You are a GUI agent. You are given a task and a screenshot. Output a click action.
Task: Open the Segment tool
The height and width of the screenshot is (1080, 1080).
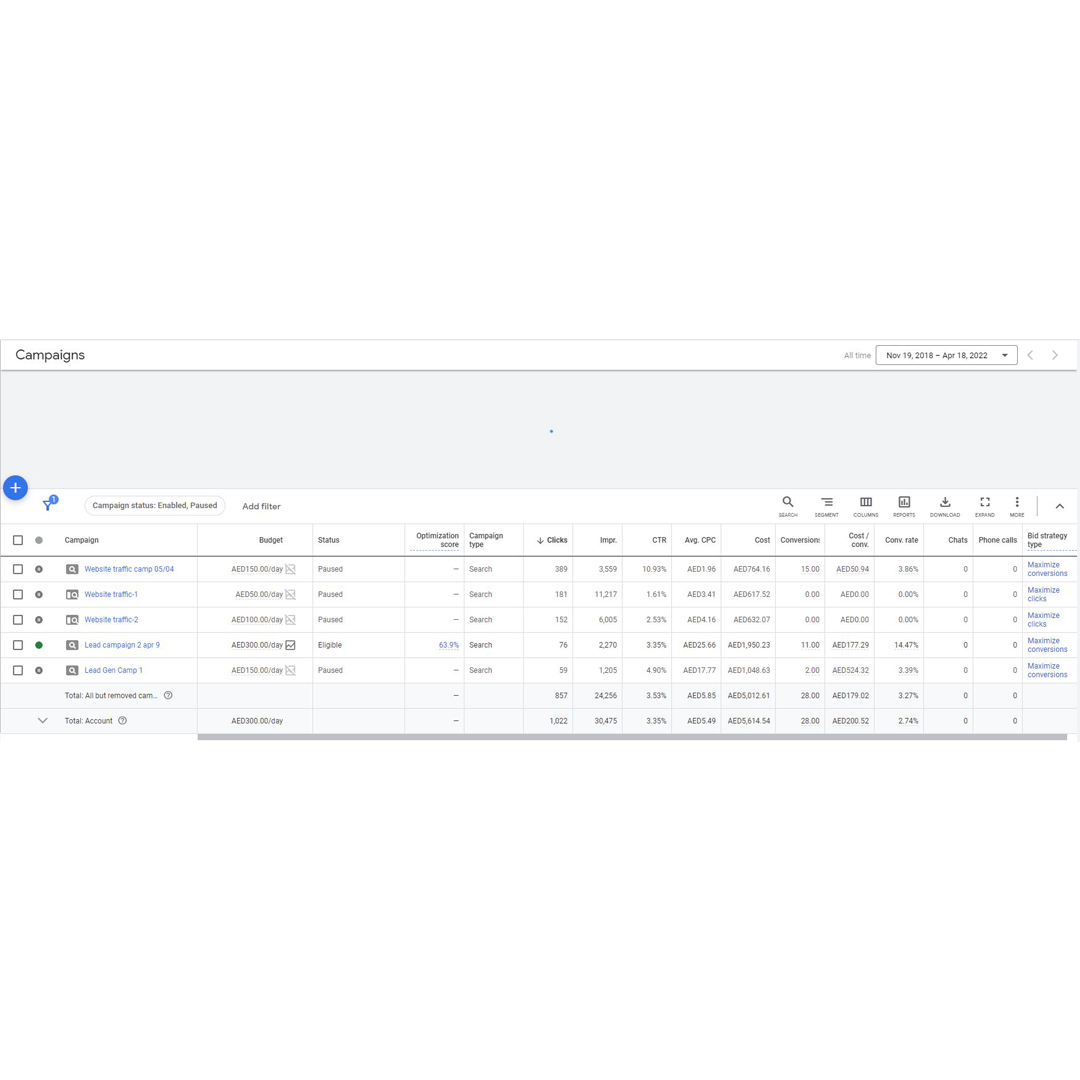pos(826,506)
